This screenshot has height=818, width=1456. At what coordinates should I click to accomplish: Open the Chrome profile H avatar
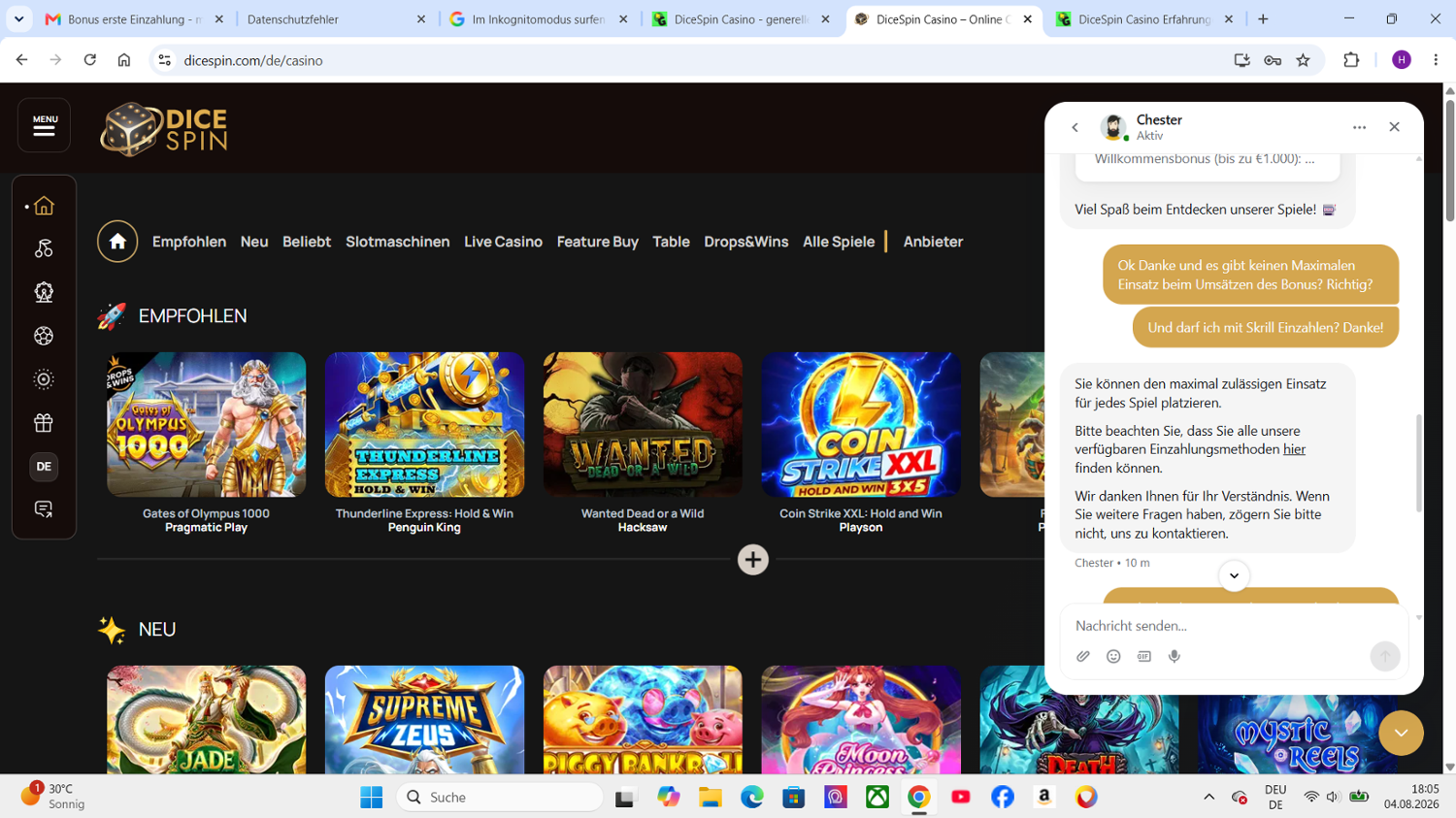click(x=1402, y=60)
